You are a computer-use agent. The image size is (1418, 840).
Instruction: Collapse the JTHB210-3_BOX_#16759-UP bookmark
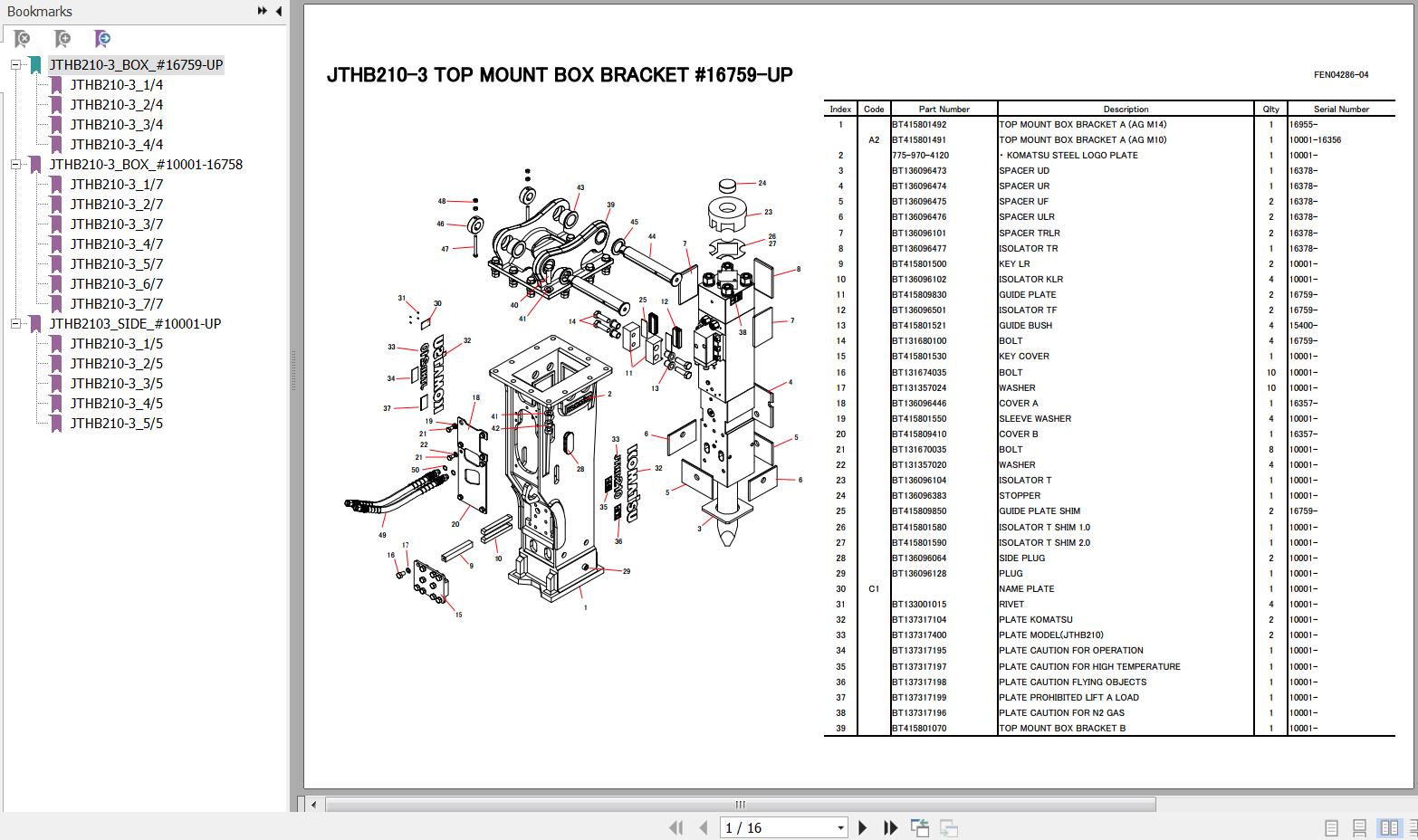click(16, 65)
